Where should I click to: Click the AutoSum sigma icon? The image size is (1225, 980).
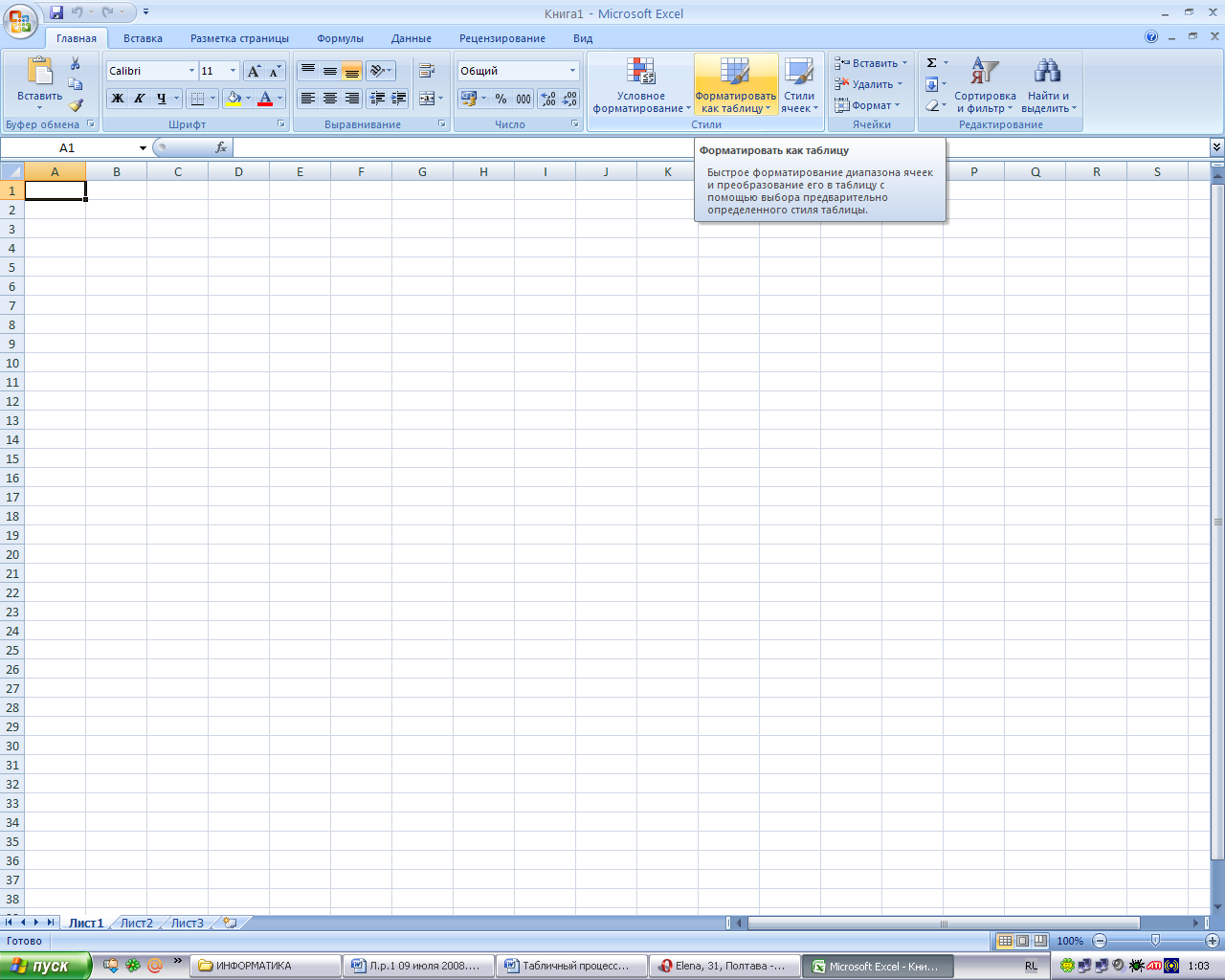[931, 63]
